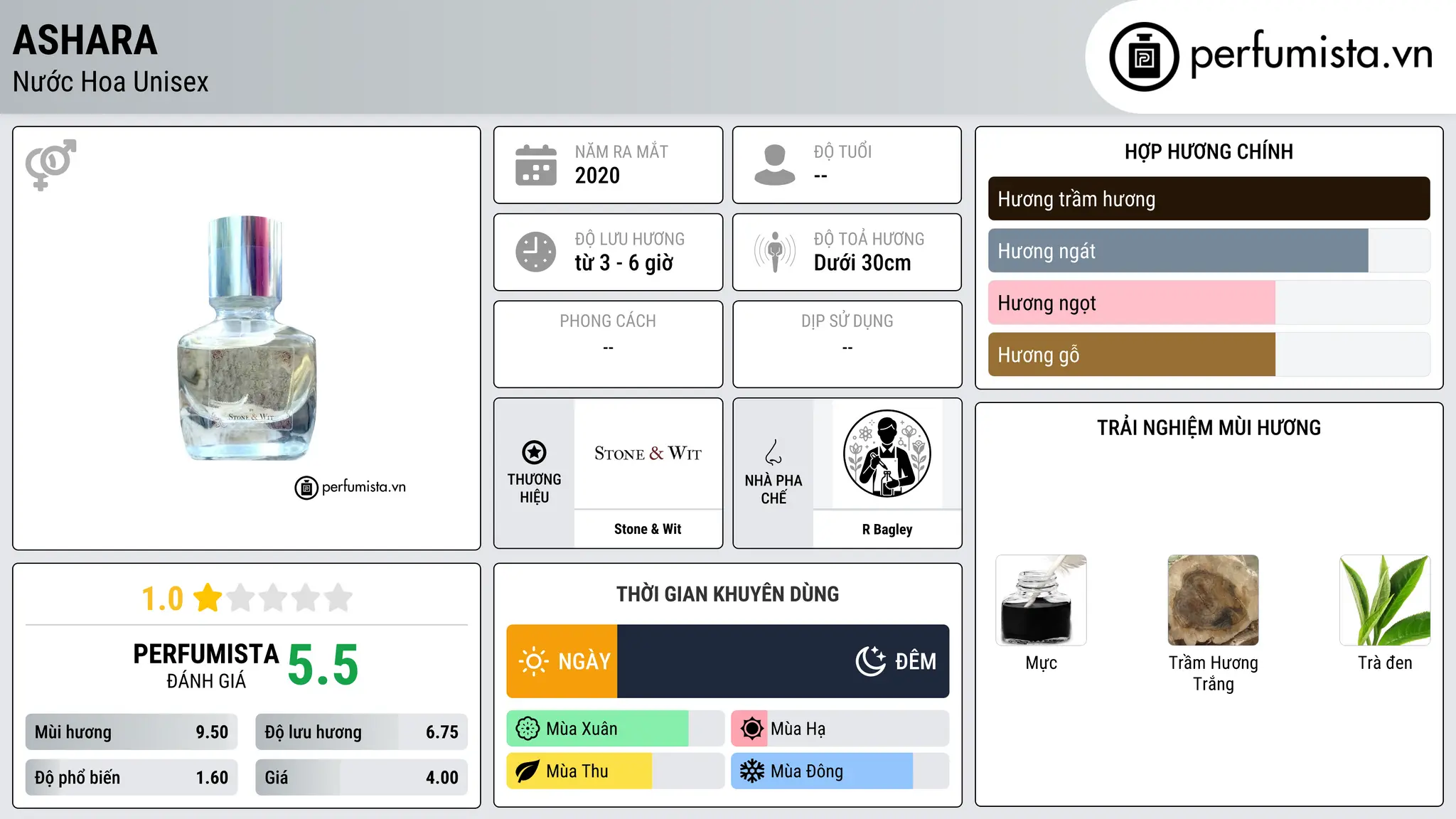The width and height of the screenshot is (1456, 819).
Task: Open the R Bagley perfumer link
Action: 887,529
